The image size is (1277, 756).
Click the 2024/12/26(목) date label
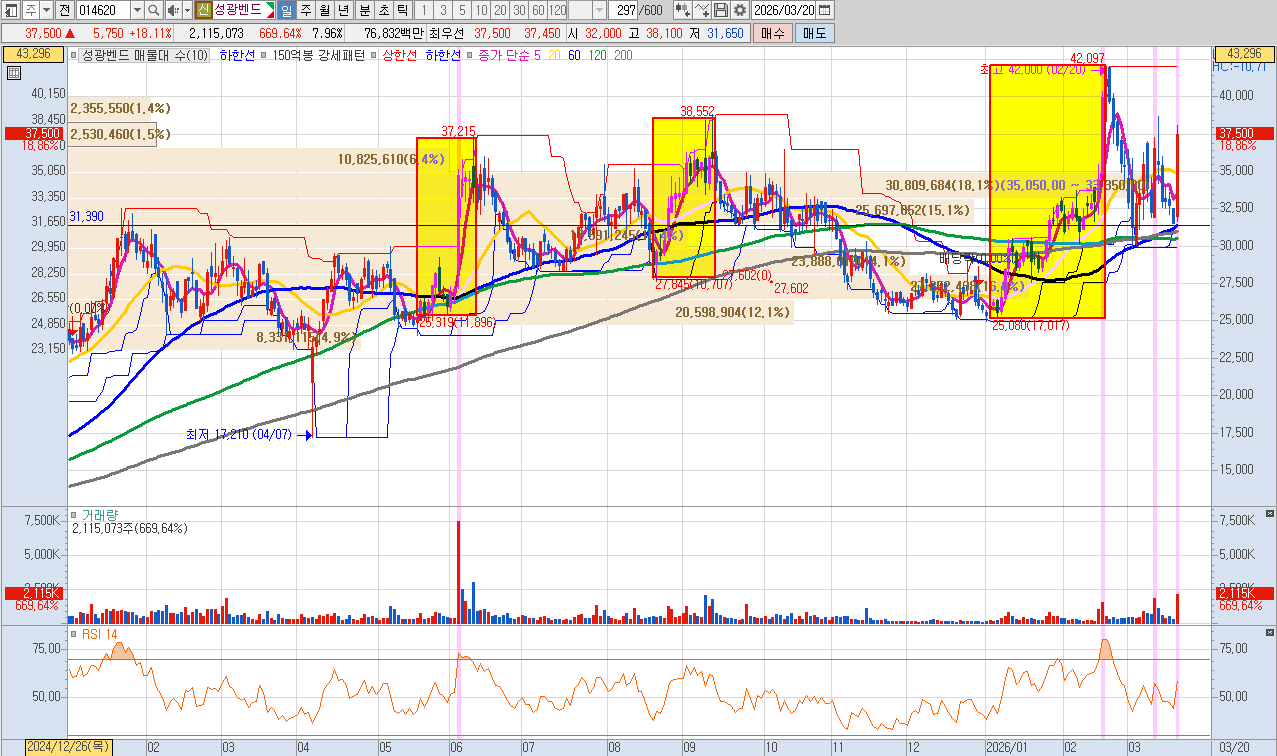pos(69,747)
